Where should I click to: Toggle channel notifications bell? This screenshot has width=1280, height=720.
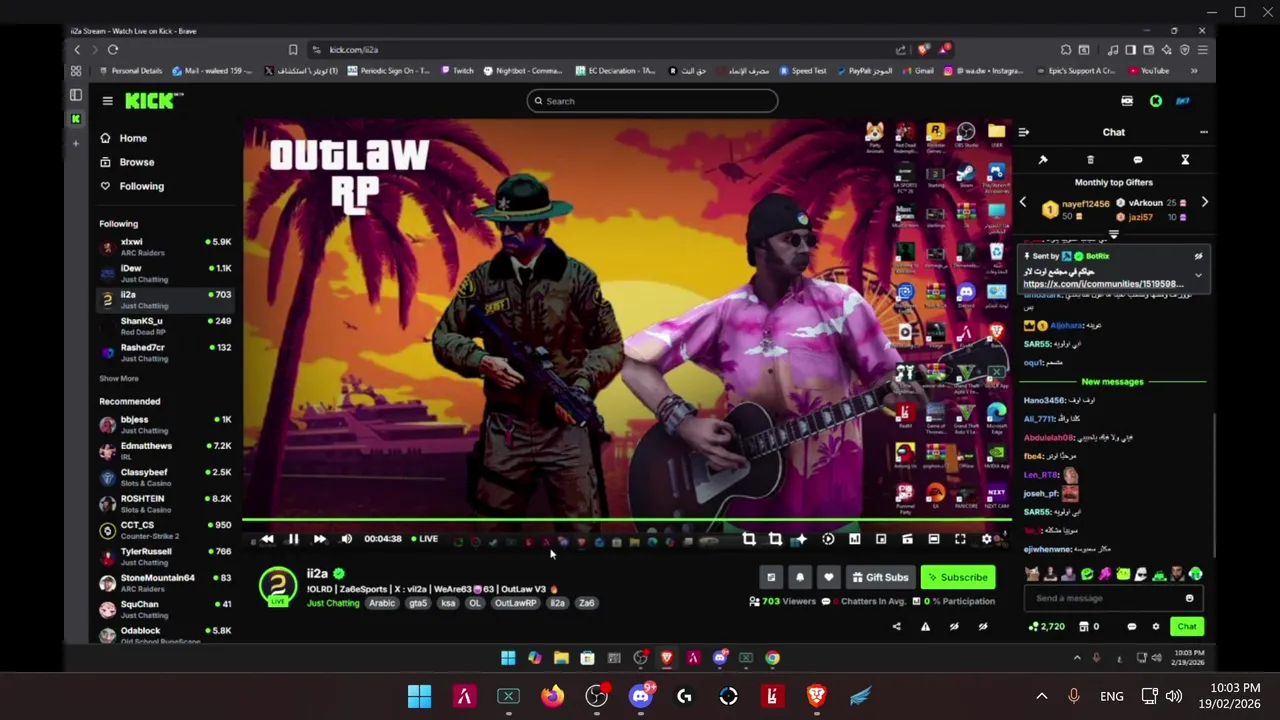pyautogui.click(x=799, y=577)
